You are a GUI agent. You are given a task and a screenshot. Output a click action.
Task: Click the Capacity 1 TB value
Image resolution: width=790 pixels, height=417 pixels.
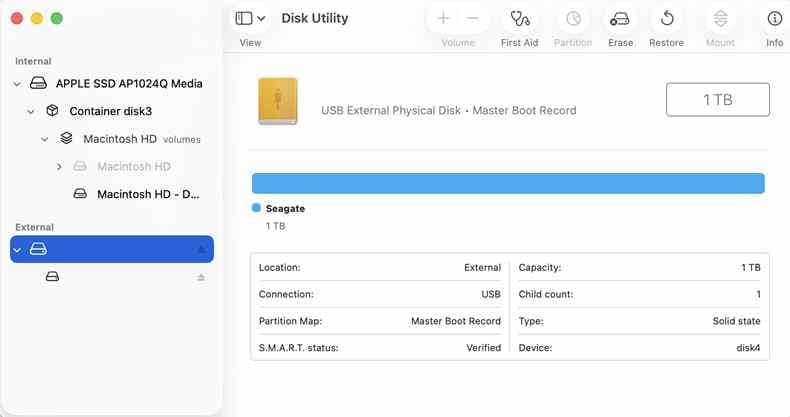[x=751, y=267]
